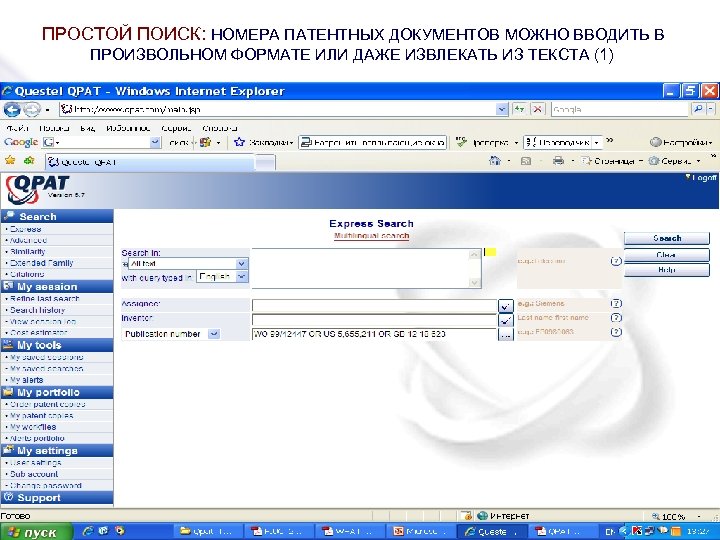720x540 pixels.
Task: Open the Help (Справка) menu
Action: click(x=219, y=128)
